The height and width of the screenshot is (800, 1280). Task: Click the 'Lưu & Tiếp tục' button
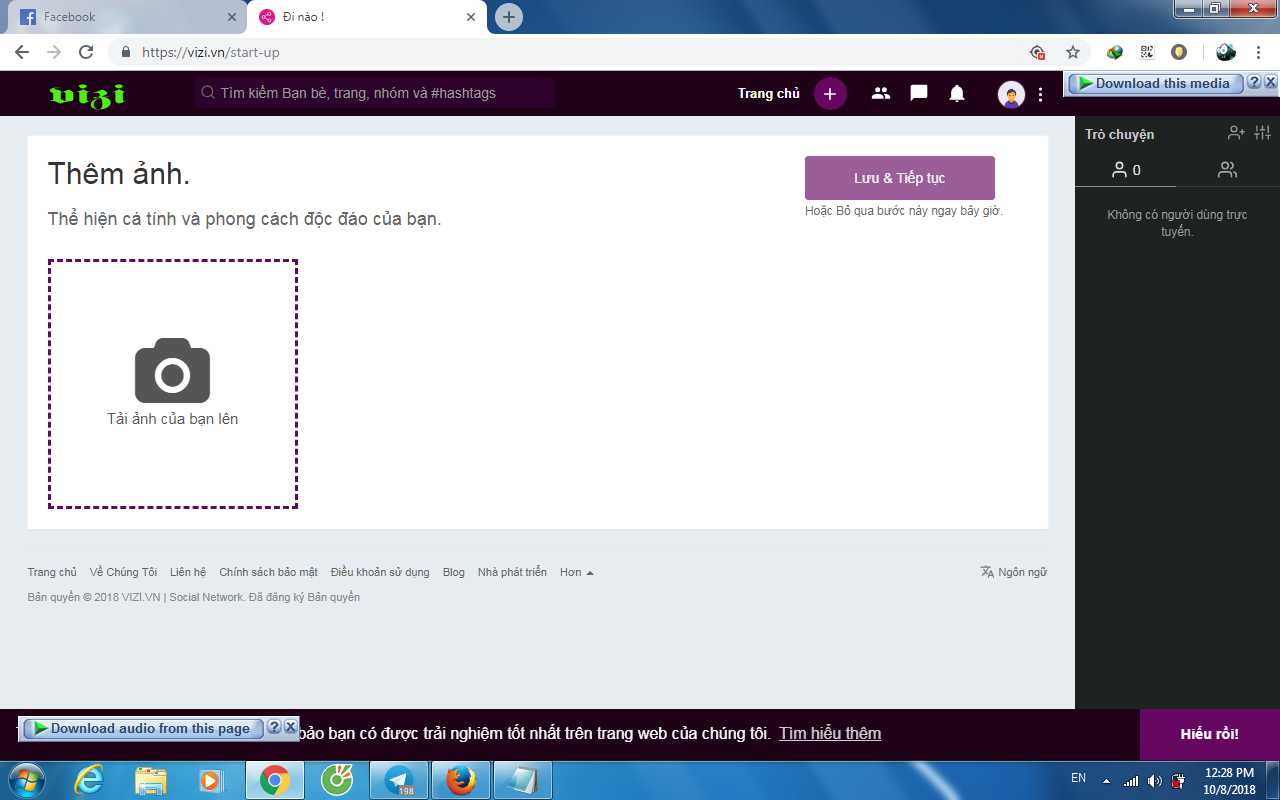coord(899,178)
